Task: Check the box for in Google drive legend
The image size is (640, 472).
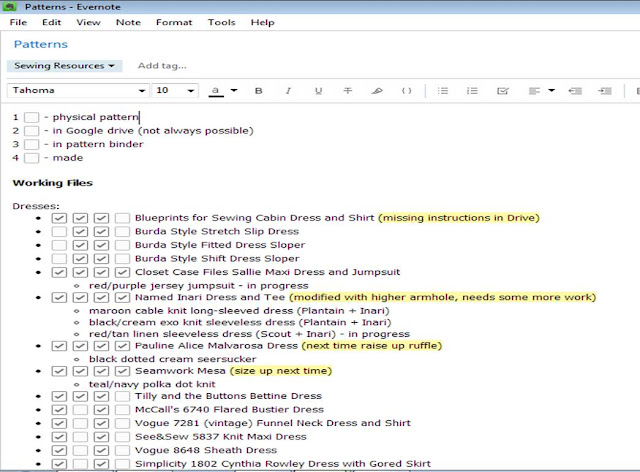Action: [31, 131]
